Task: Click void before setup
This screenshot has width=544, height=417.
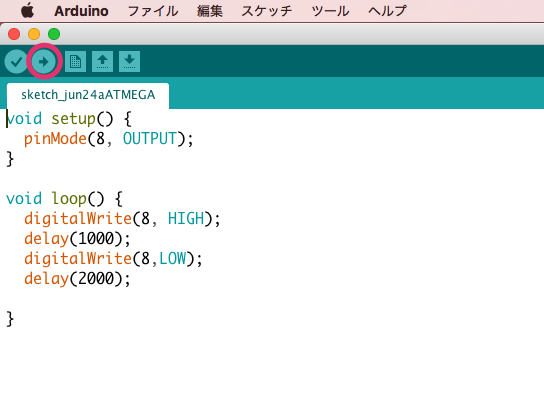Action: (24, 119)
